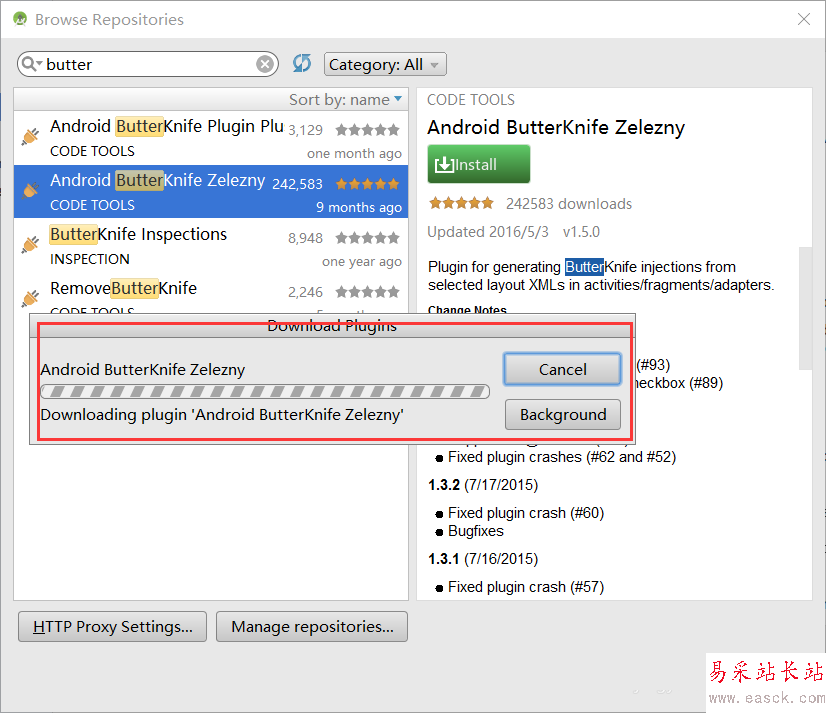Click the Updated 2016/5/3 text
The image size is (826, 713).
[488, 232]
